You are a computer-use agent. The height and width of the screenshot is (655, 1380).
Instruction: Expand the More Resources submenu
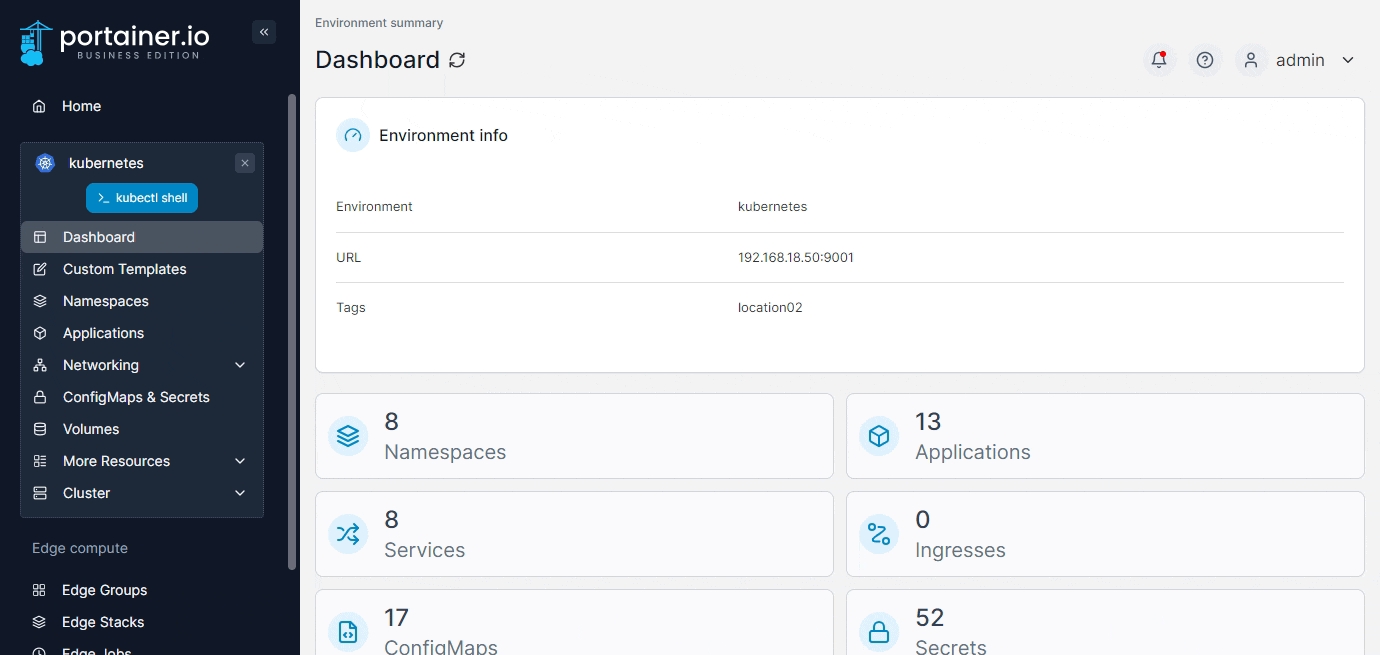coord(240,461)
